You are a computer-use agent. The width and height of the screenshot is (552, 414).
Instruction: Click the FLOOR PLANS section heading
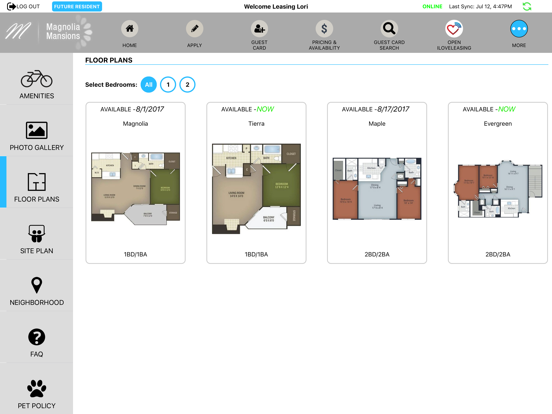pyautogui.click(x=109, y=60)
